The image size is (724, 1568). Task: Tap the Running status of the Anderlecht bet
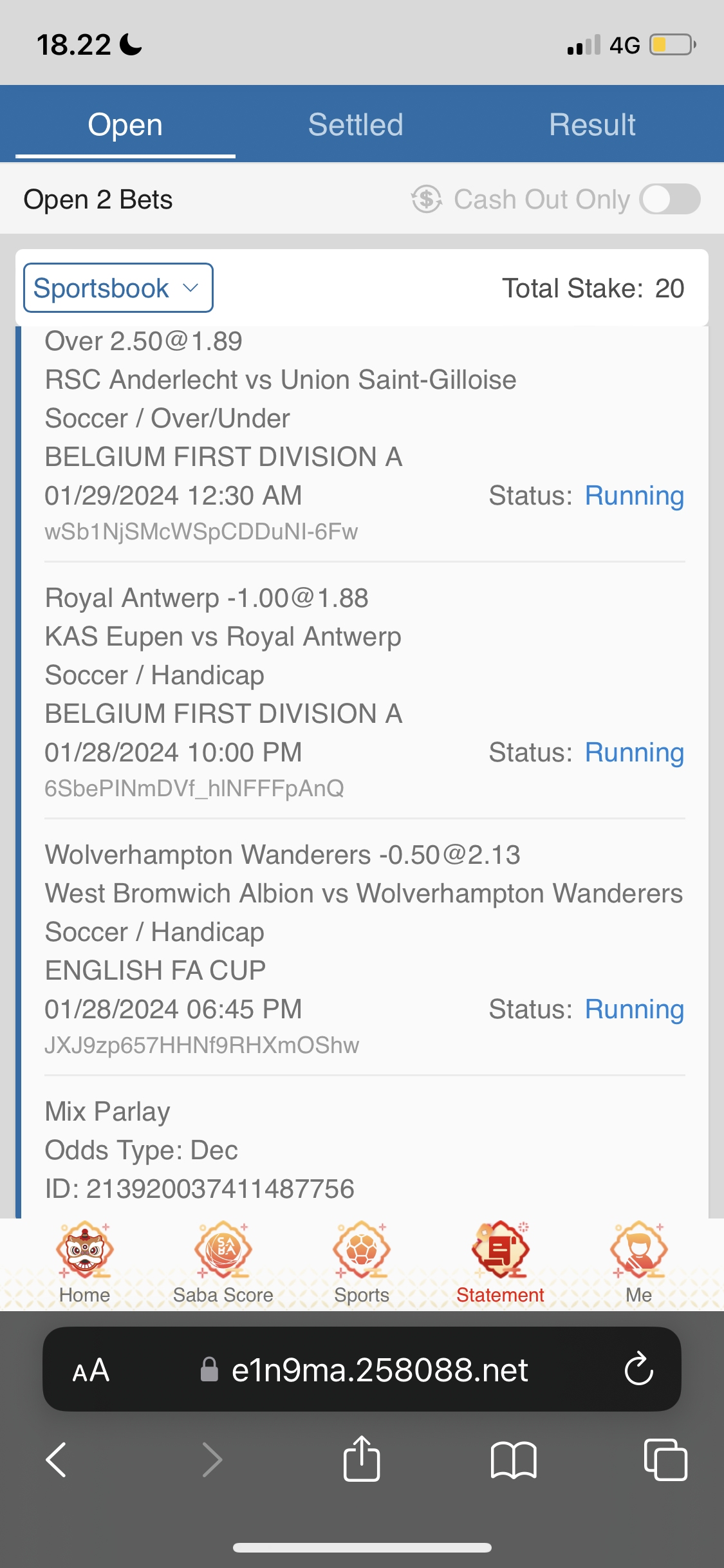pos(634,496)
